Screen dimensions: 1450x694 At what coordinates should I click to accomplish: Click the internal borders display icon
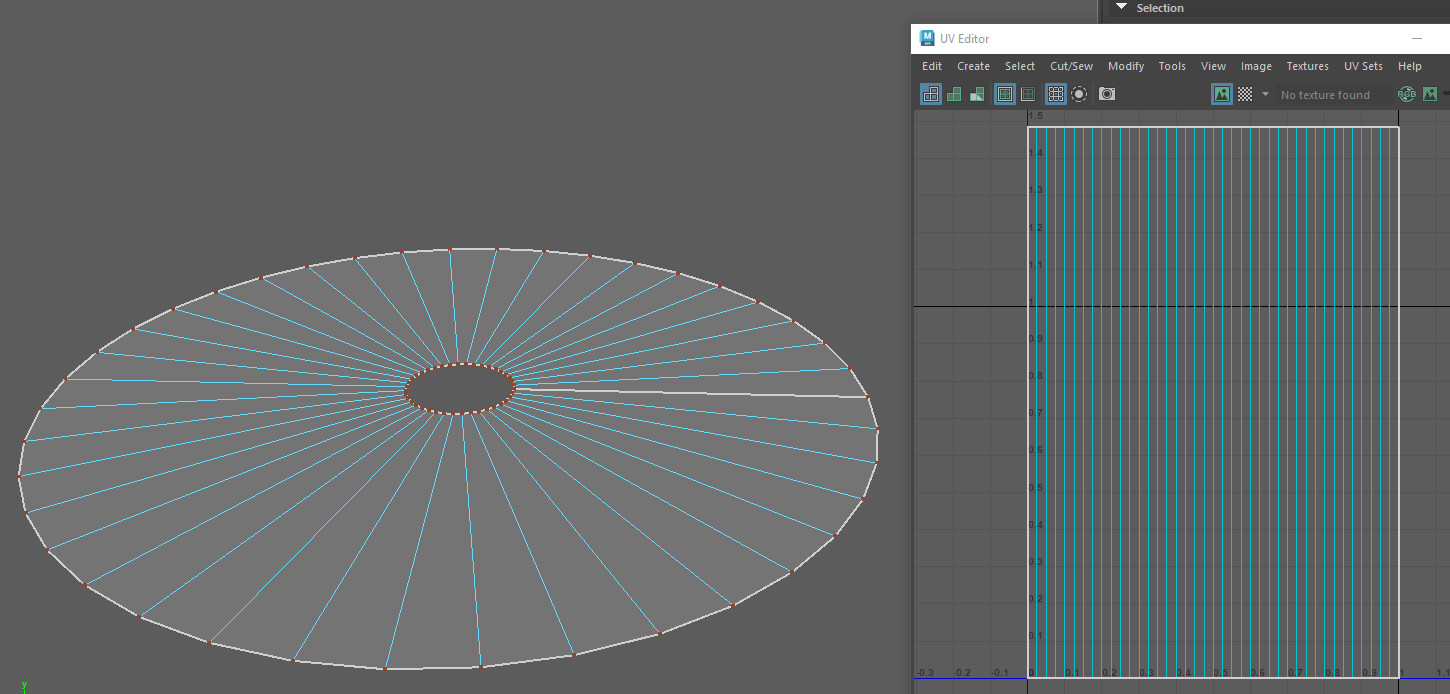point(1028,94)
